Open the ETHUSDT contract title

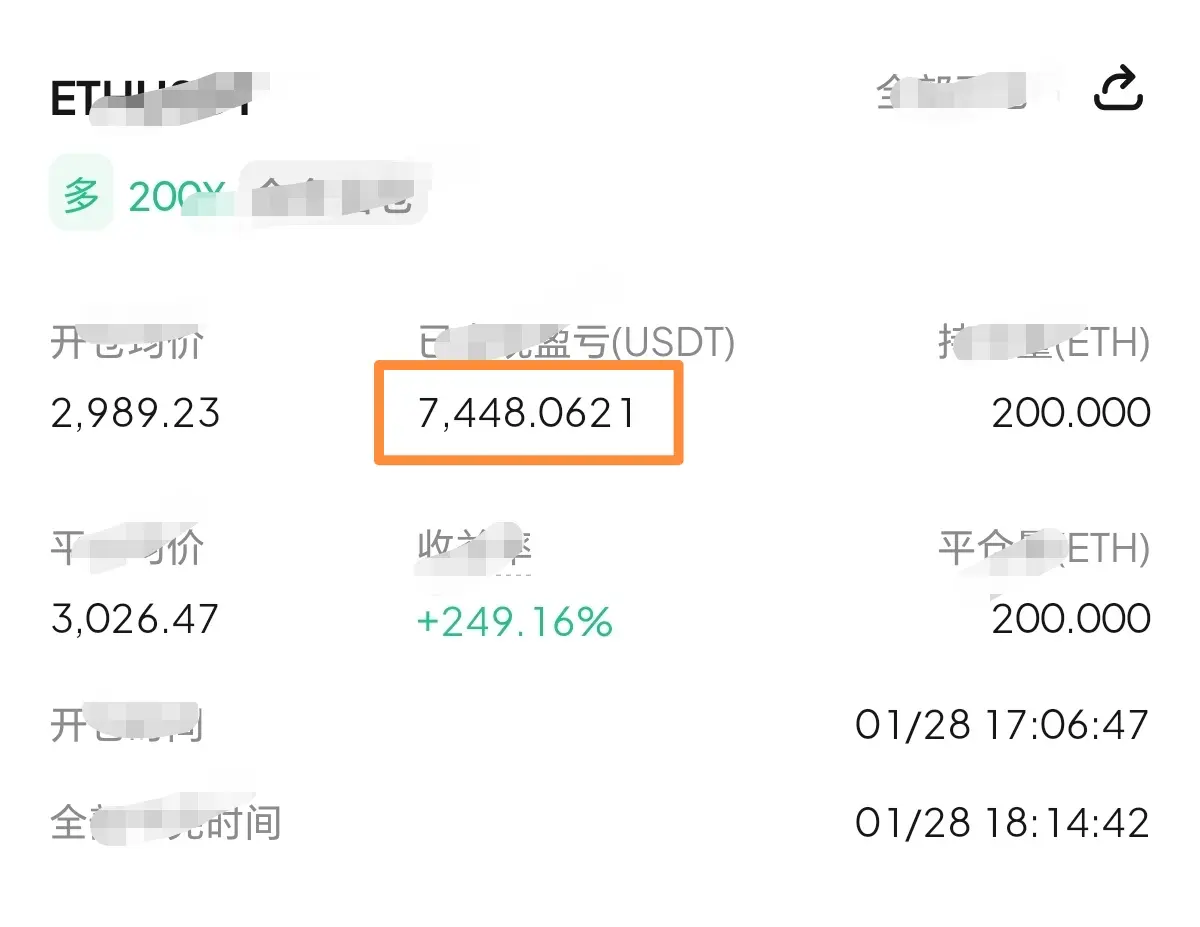[150, 99]
